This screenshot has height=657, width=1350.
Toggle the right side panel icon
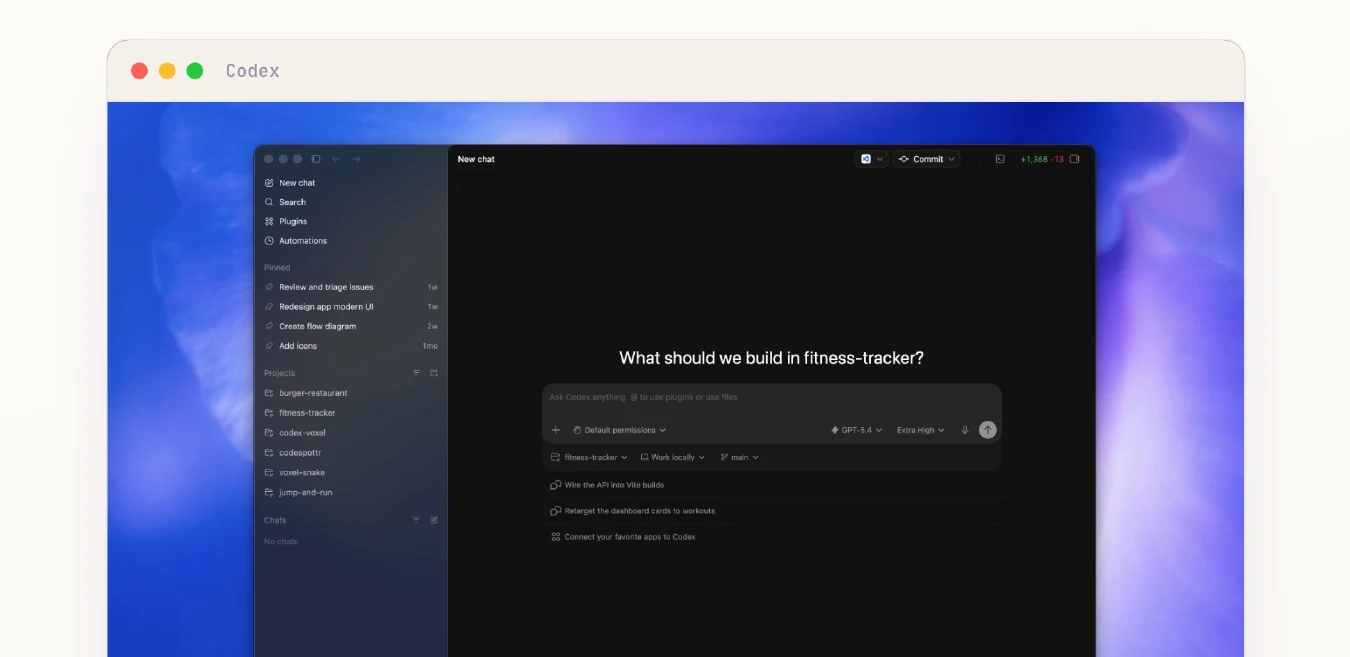tap(1075, 159)
